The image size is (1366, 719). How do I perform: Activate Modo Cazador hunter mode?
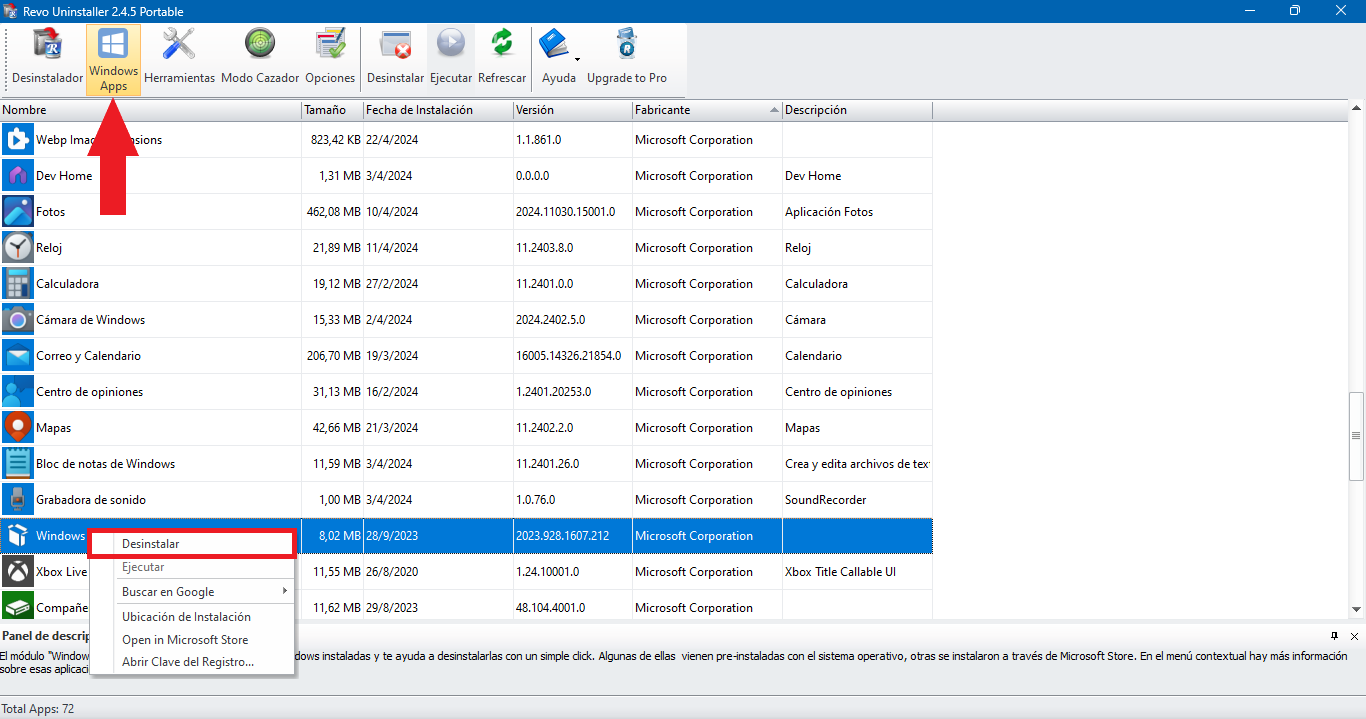(260, 58)
